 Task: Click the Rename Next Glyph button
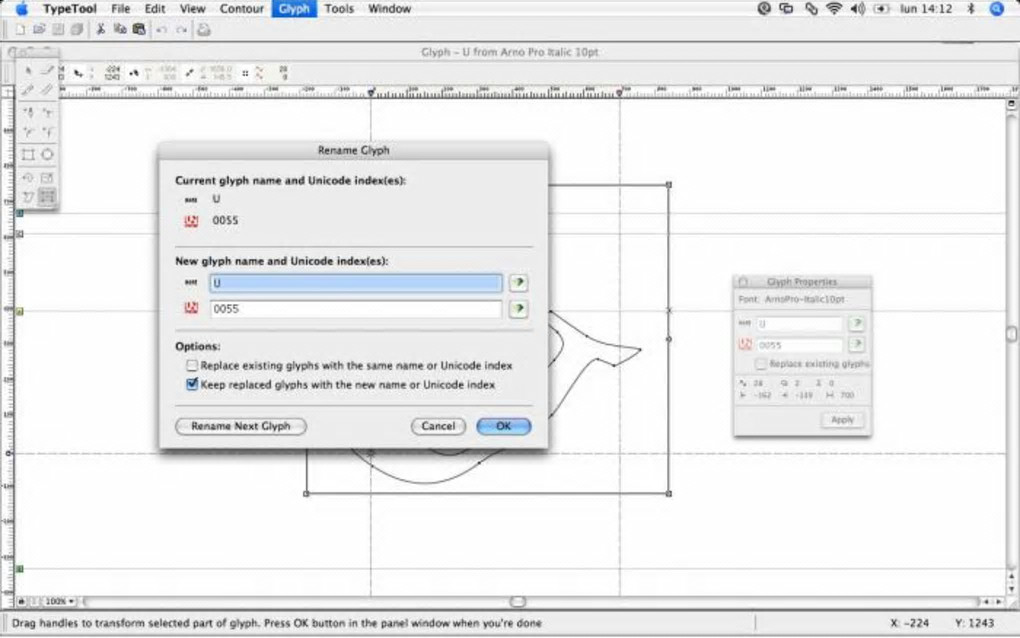(x=241, y=426)
